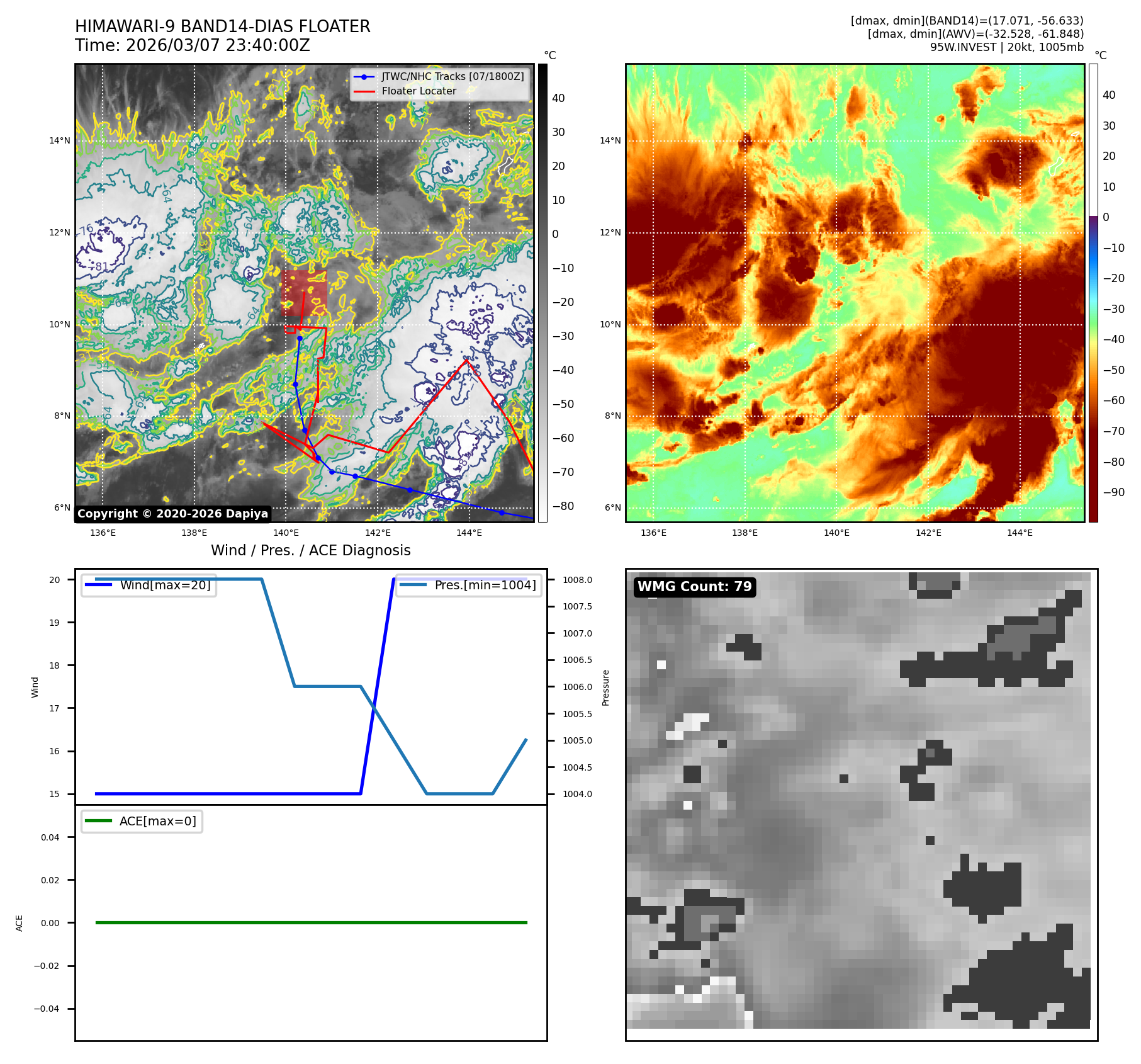Click the 14°N label on the infrared map

tap(60, 140)
